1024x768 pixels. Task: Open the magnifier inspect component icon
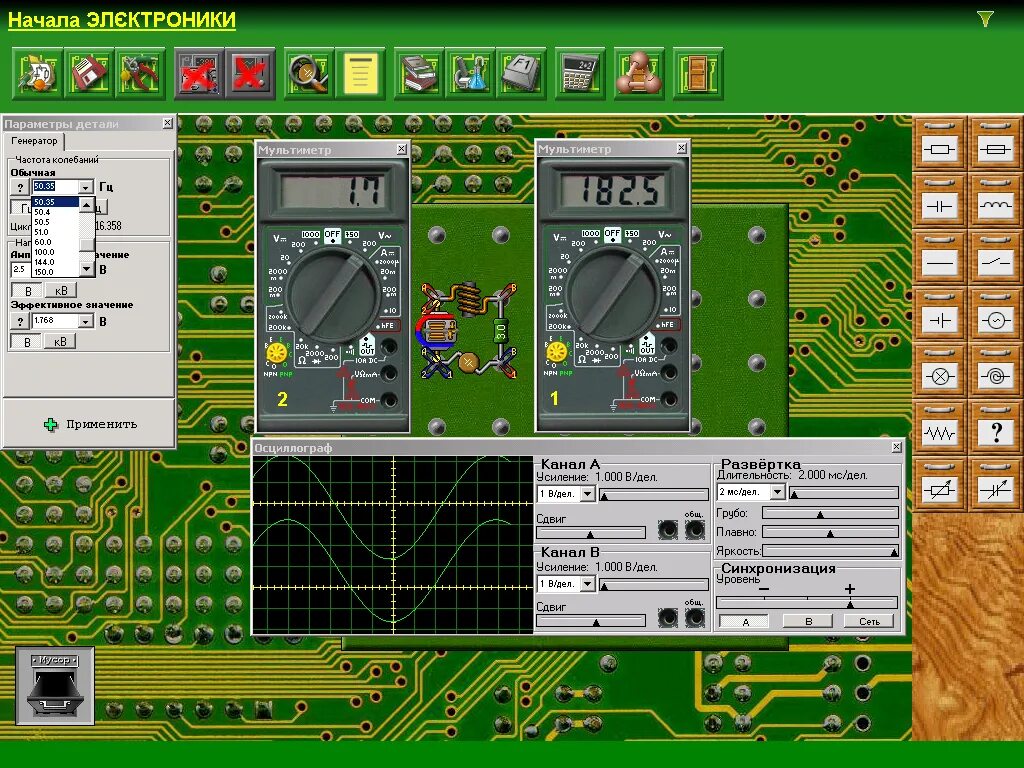[308, 73]
